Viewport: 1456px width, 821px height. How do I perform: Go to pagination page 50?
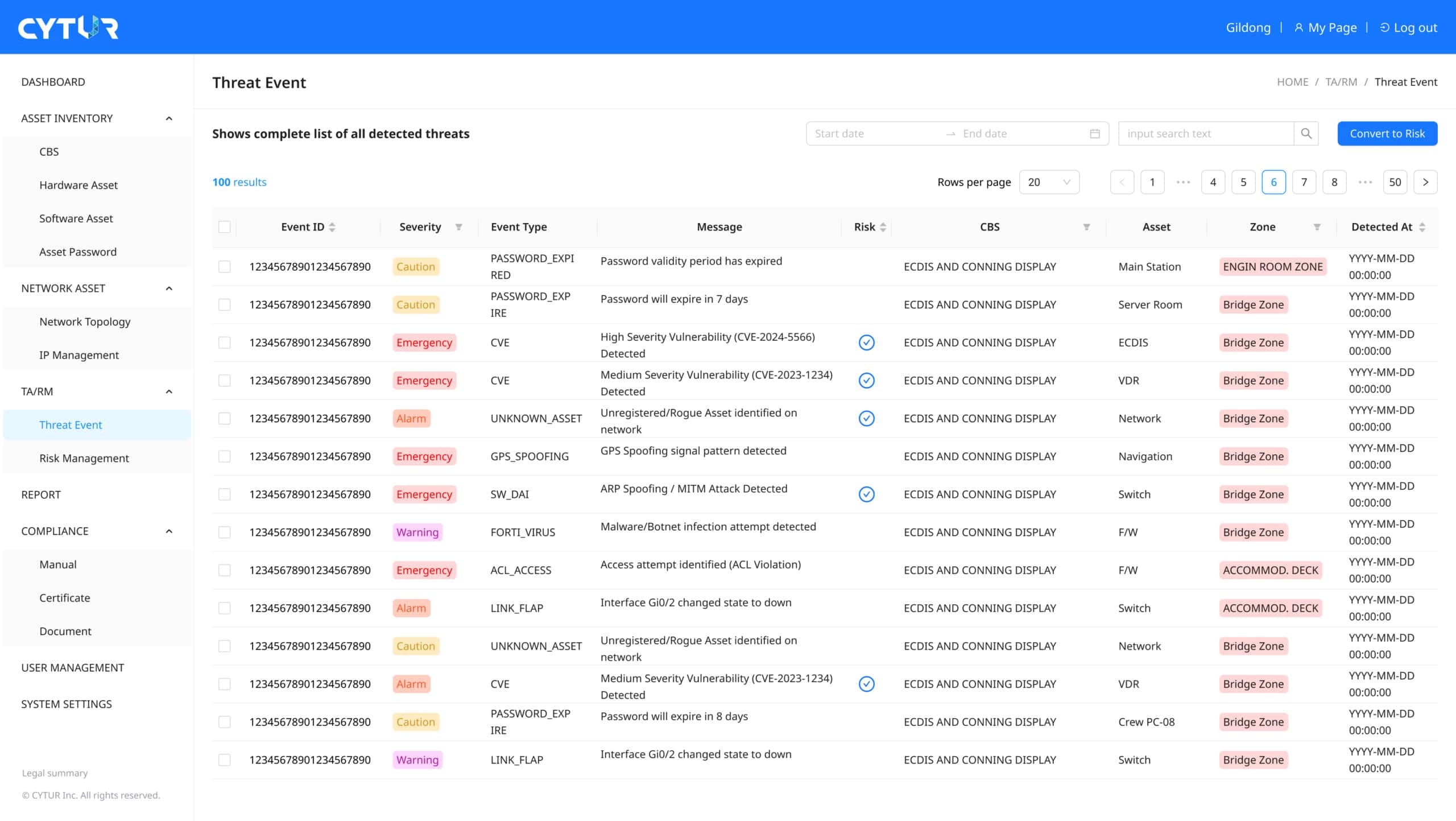pos(1395,181)
